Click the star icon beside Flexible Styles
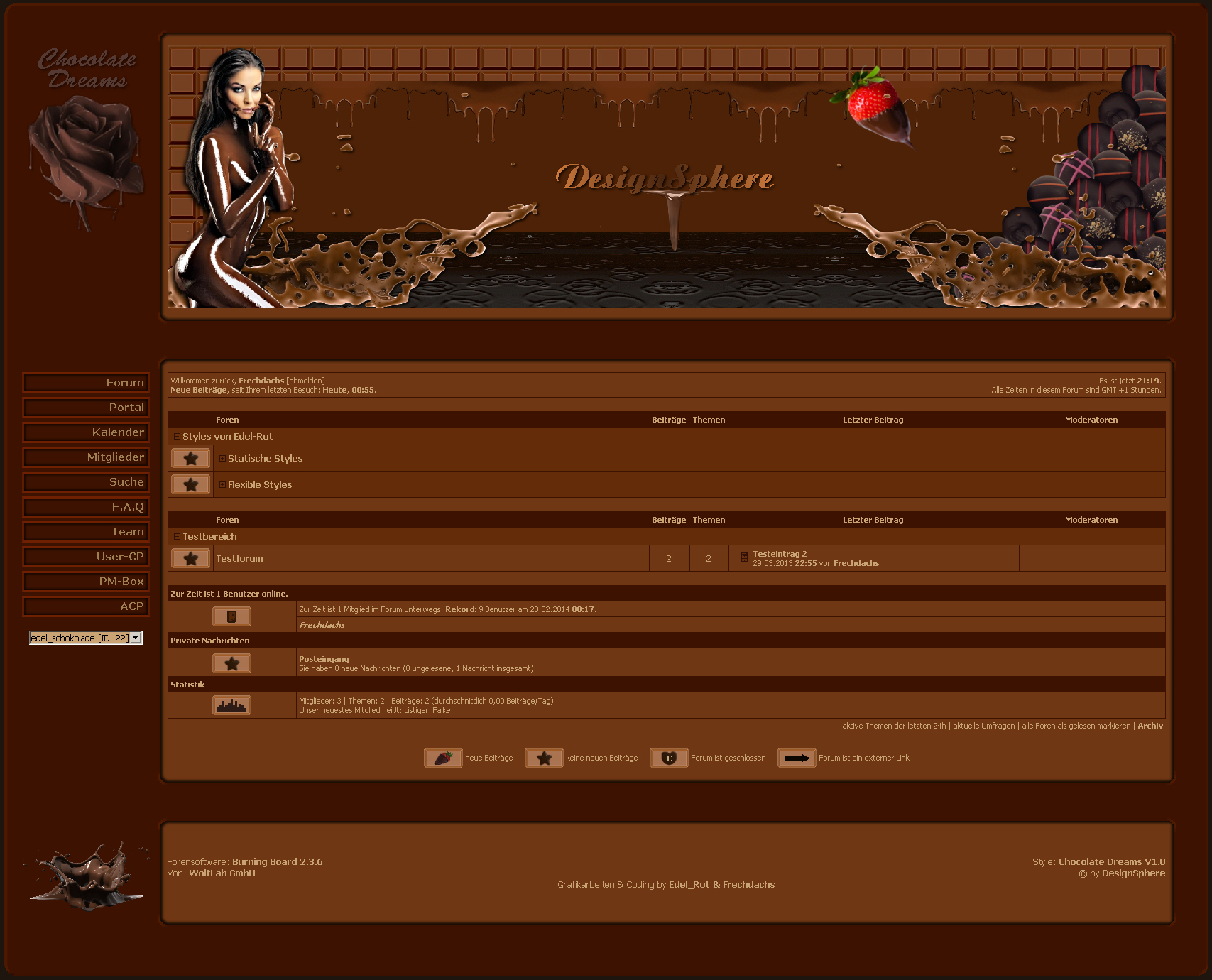Screen dimensions: 1212x980 pos(191,485)
